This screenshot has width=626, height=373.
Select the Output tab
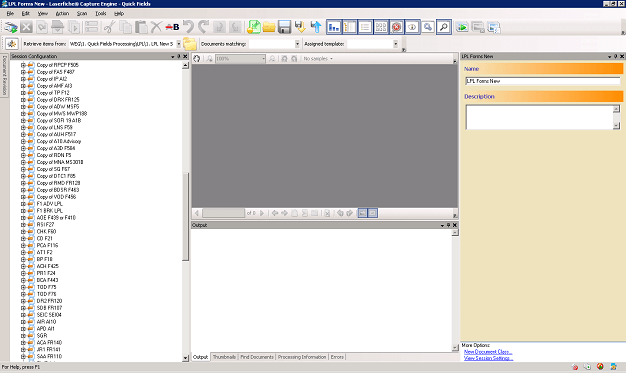[200, 357]
